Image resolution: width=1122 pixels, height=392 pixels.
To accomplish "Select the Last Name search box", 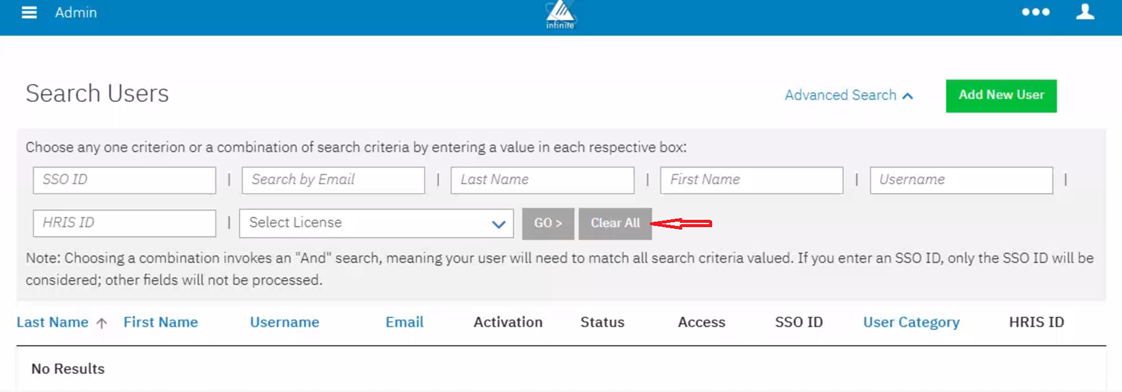I will coord(542,180).
